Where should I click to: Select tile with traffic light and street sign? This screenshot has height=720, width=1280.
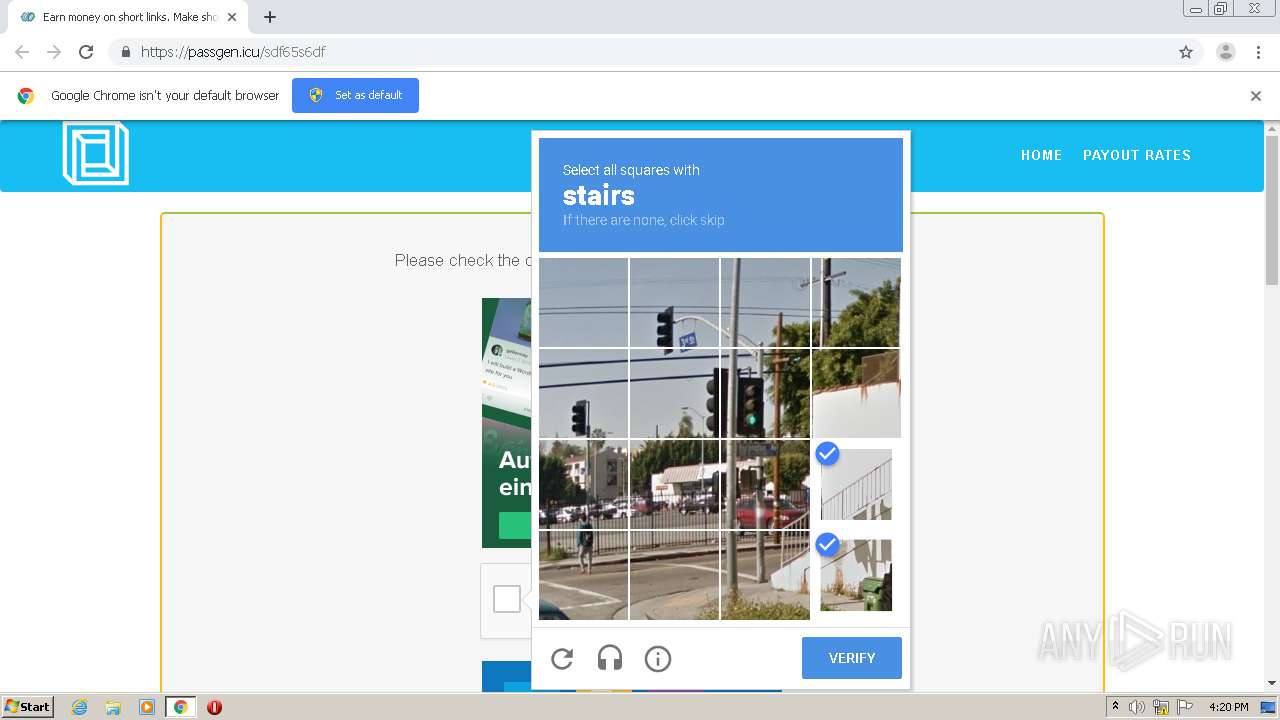[674, 302]
